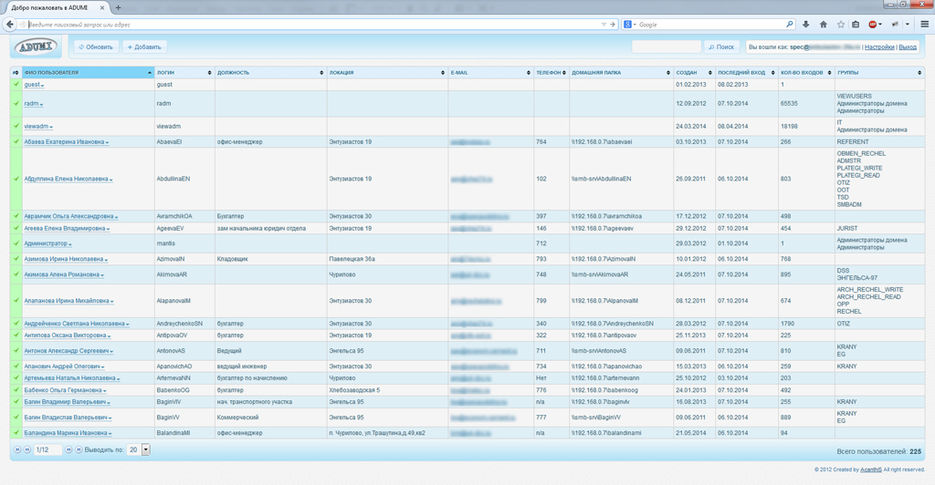Focus the ADUMI user search input field

[666, 47]
